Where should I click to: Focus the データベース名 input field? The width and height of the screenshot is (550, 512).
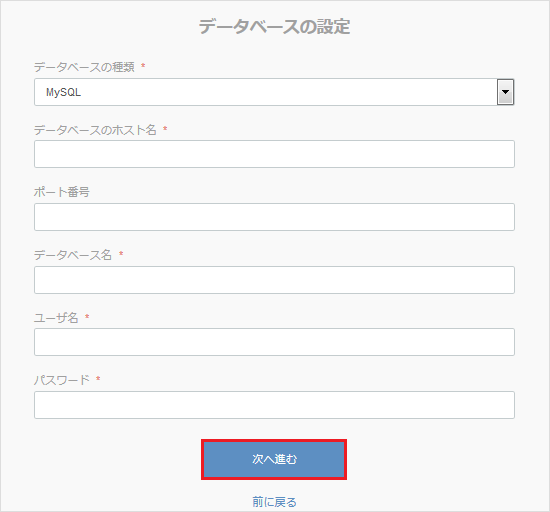tap(274, 280)
